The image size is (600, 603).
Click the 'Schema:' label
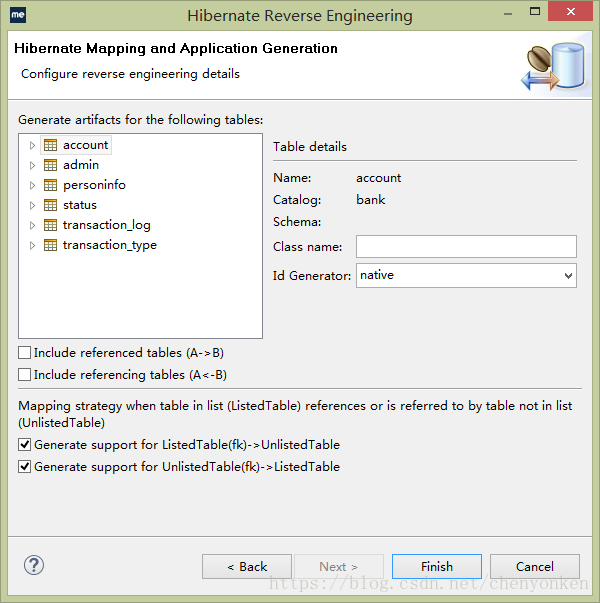[297, 222]
